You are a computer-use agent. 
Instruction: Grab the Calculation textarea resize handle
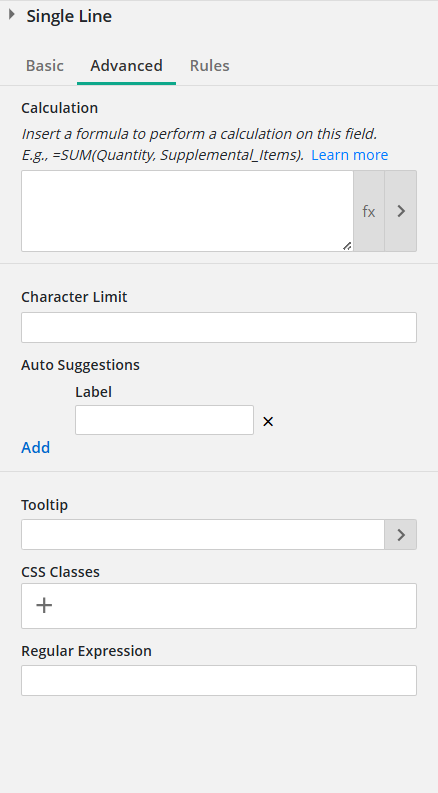pos(347,246)
